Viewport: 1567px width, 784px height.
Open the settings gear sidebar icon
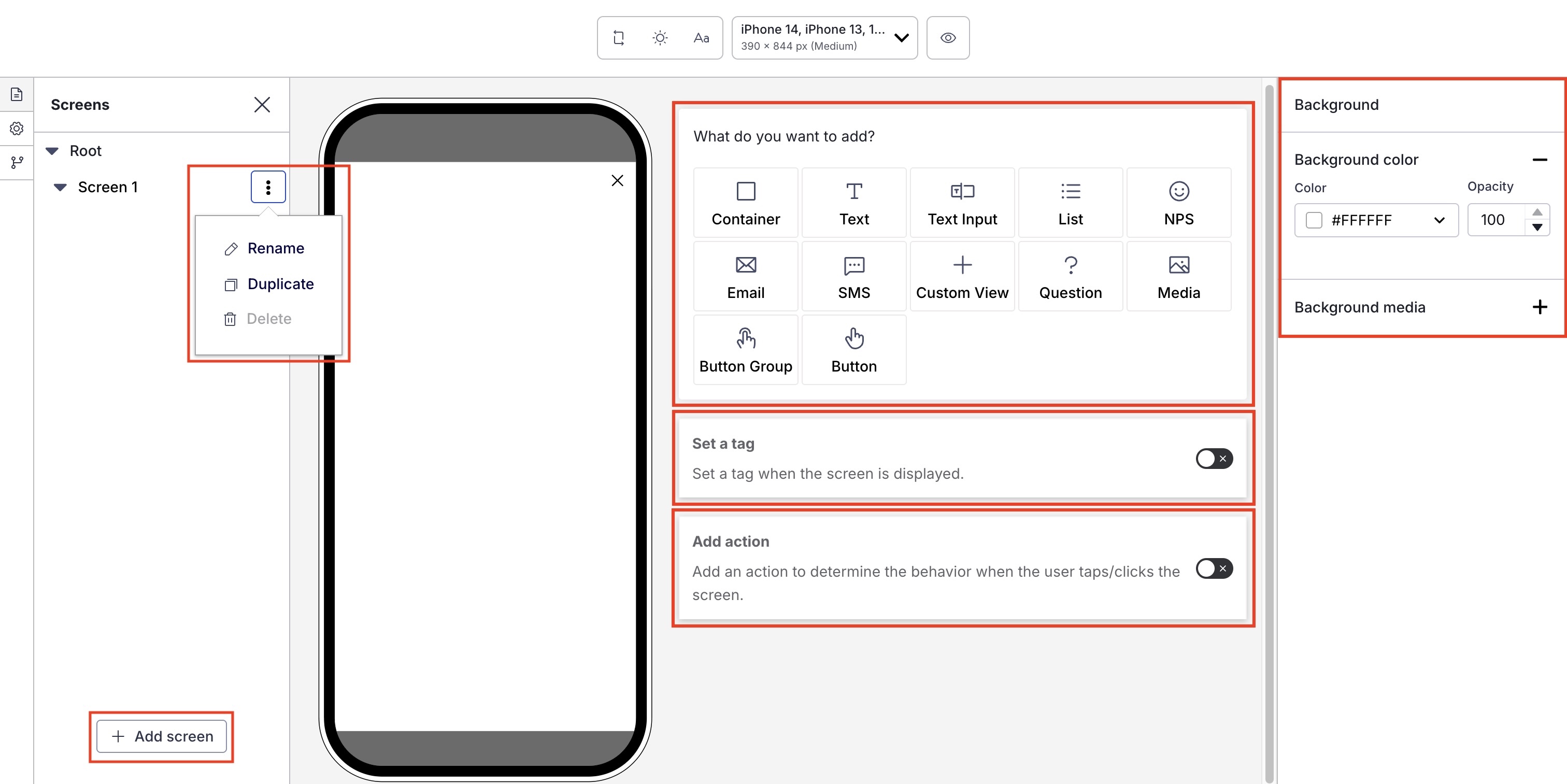[17, 129]
